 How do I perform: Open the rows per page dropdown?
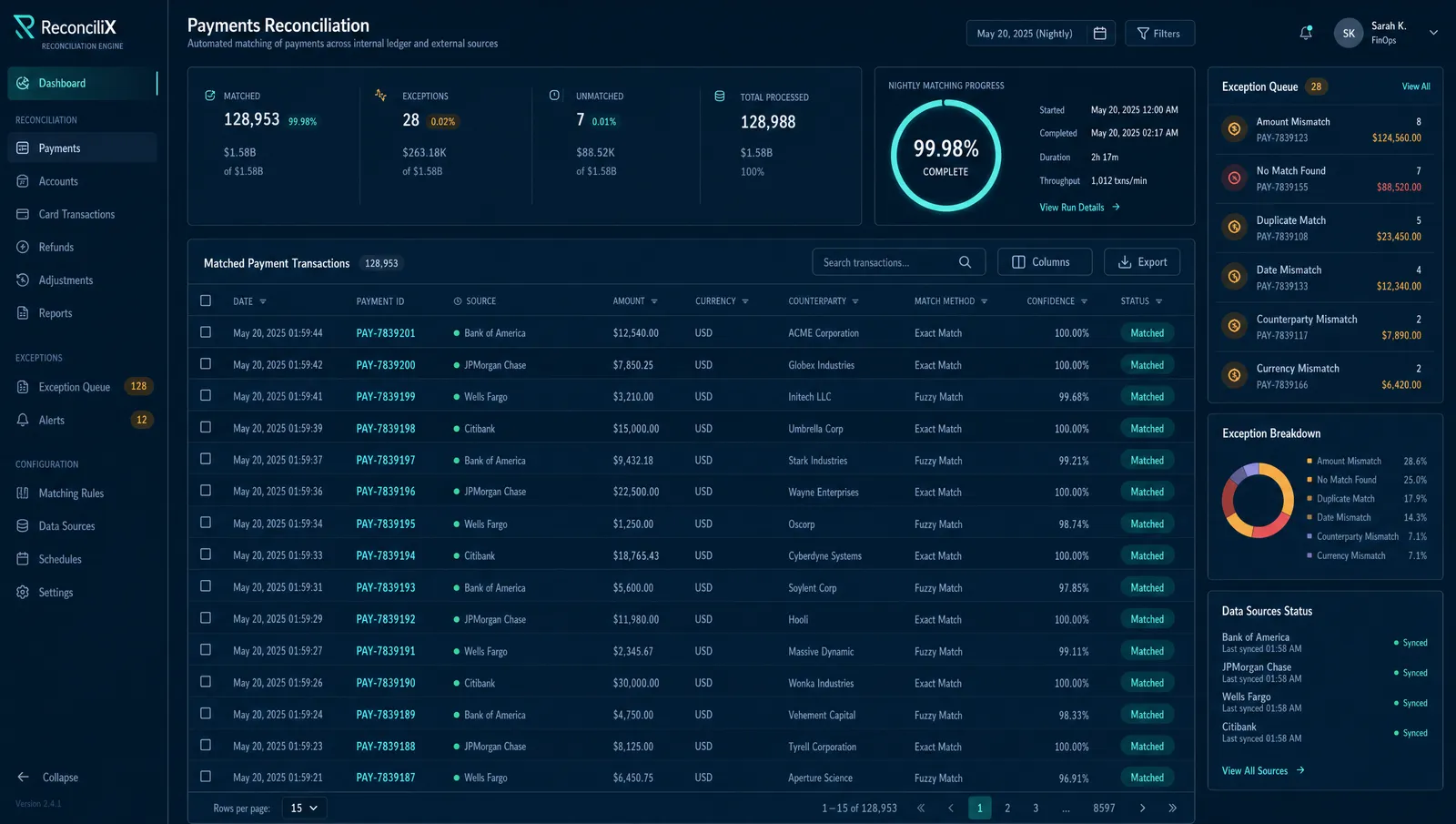click(304, 808)
